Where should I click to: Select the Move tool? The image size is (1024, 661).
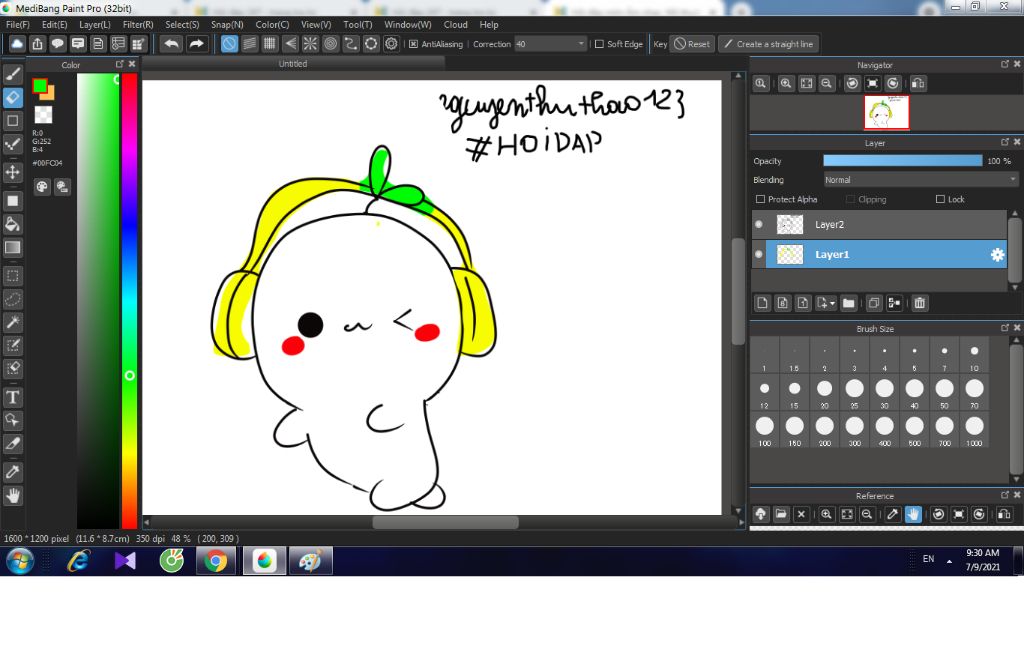[12, 172]
